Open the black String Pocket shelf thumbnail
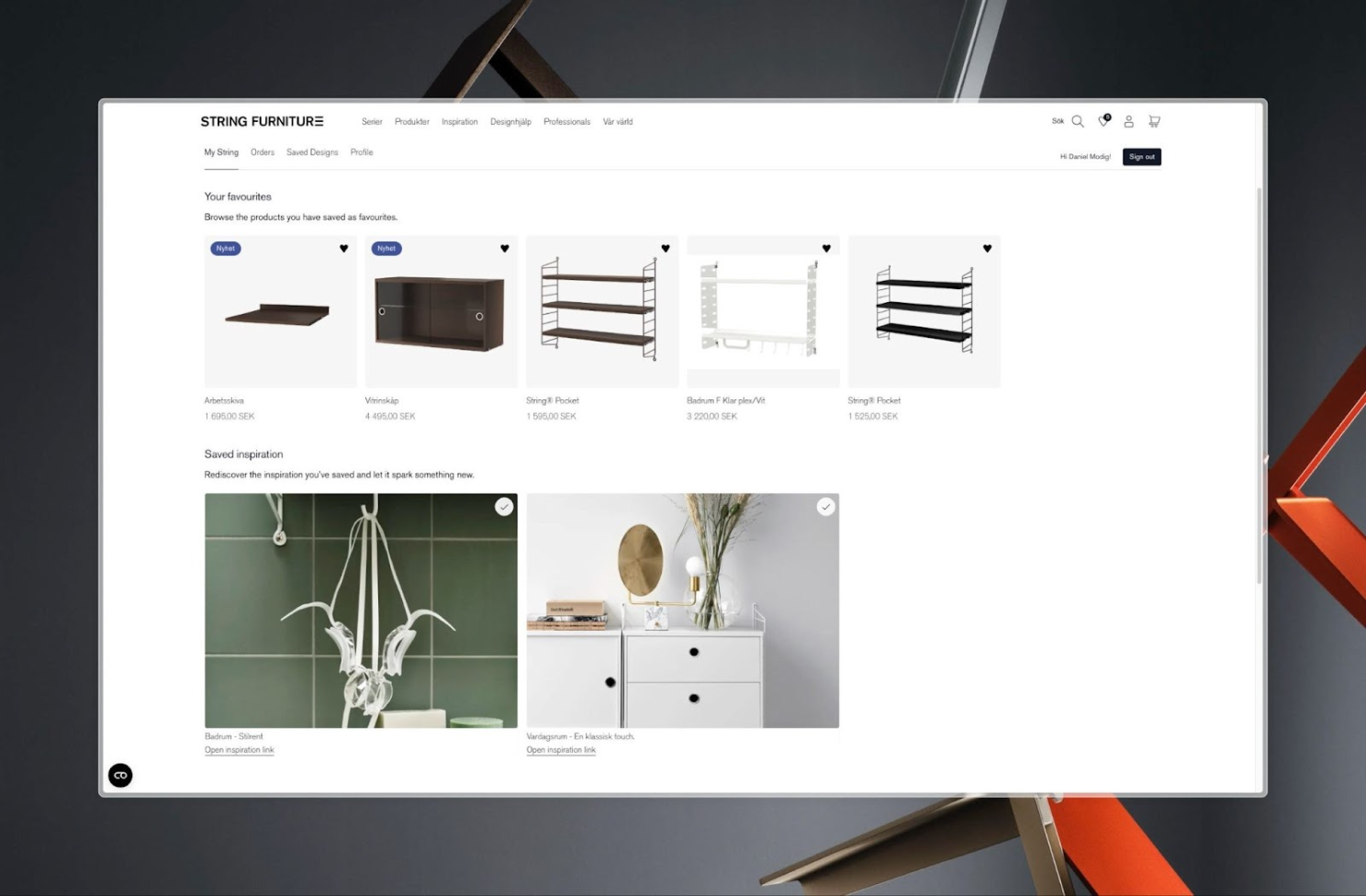 [924, 312]
